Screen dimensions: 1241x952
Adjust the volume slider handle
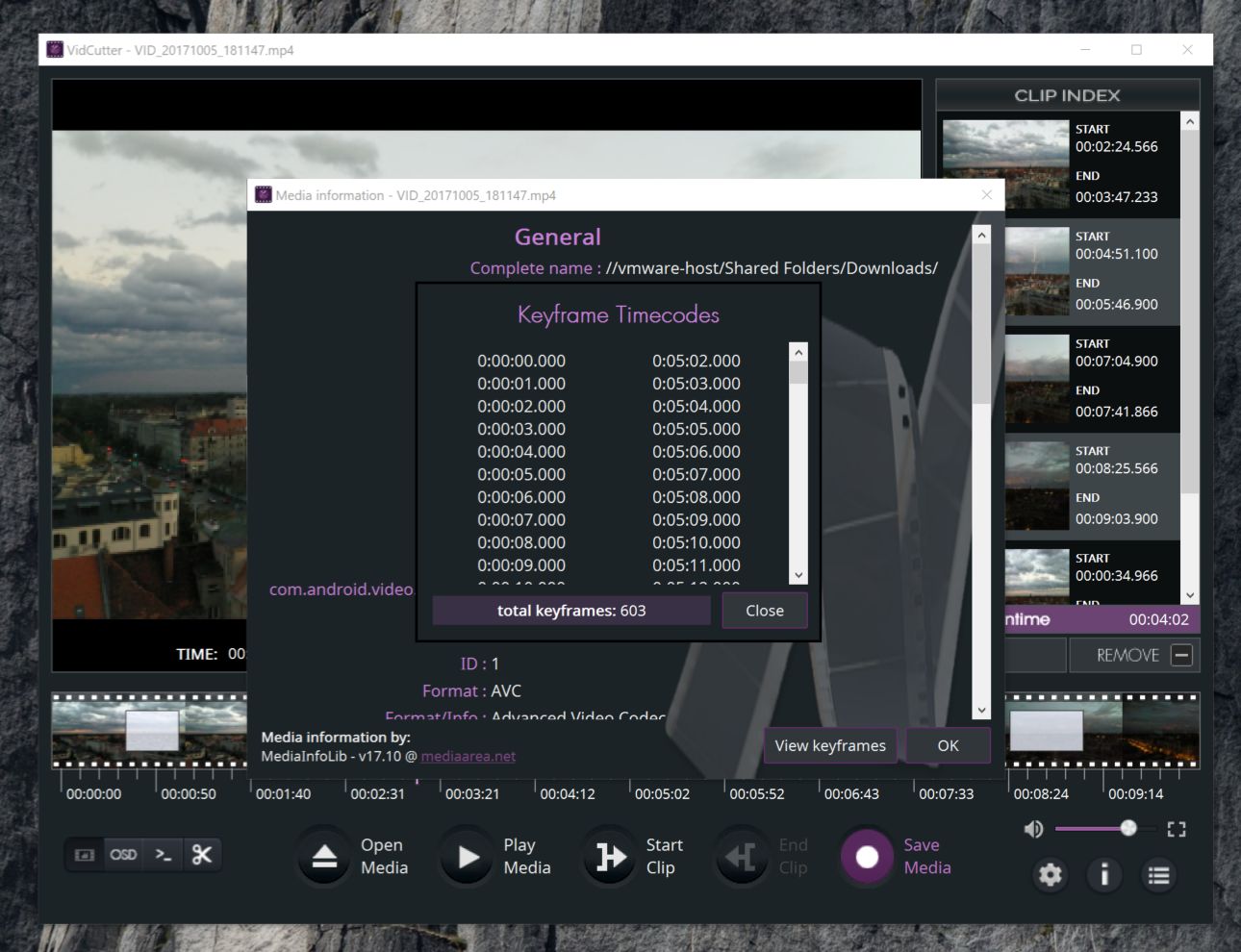click(1128, 828)
